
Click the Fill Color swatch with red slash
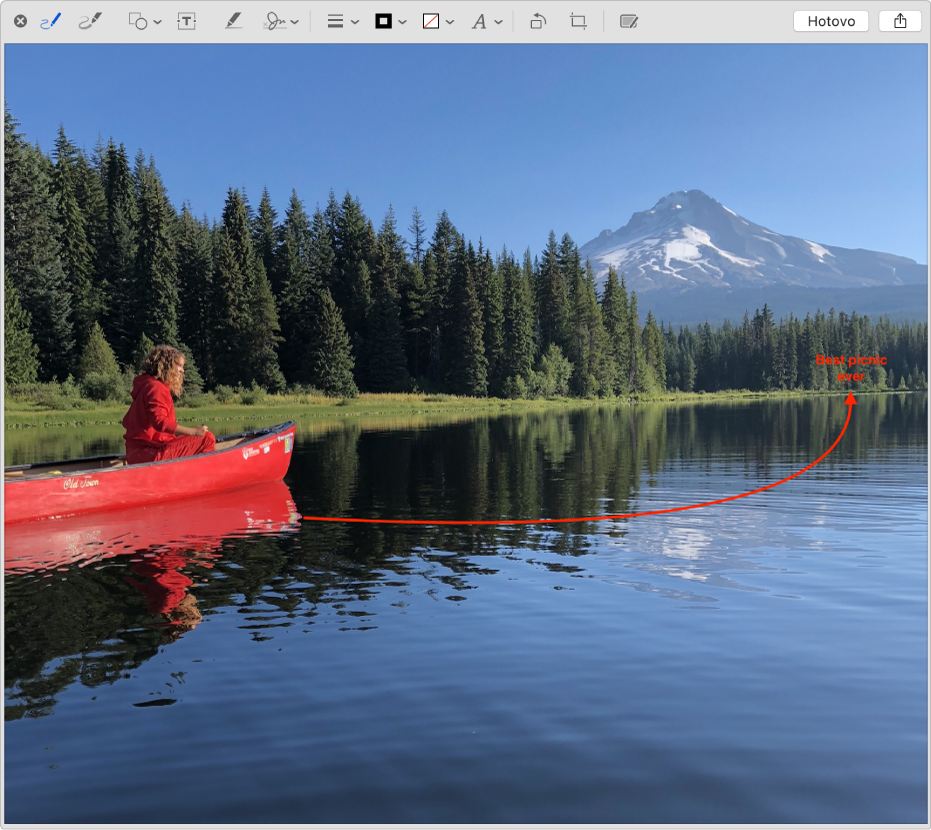pyautogui.click(x=430, y=21)
